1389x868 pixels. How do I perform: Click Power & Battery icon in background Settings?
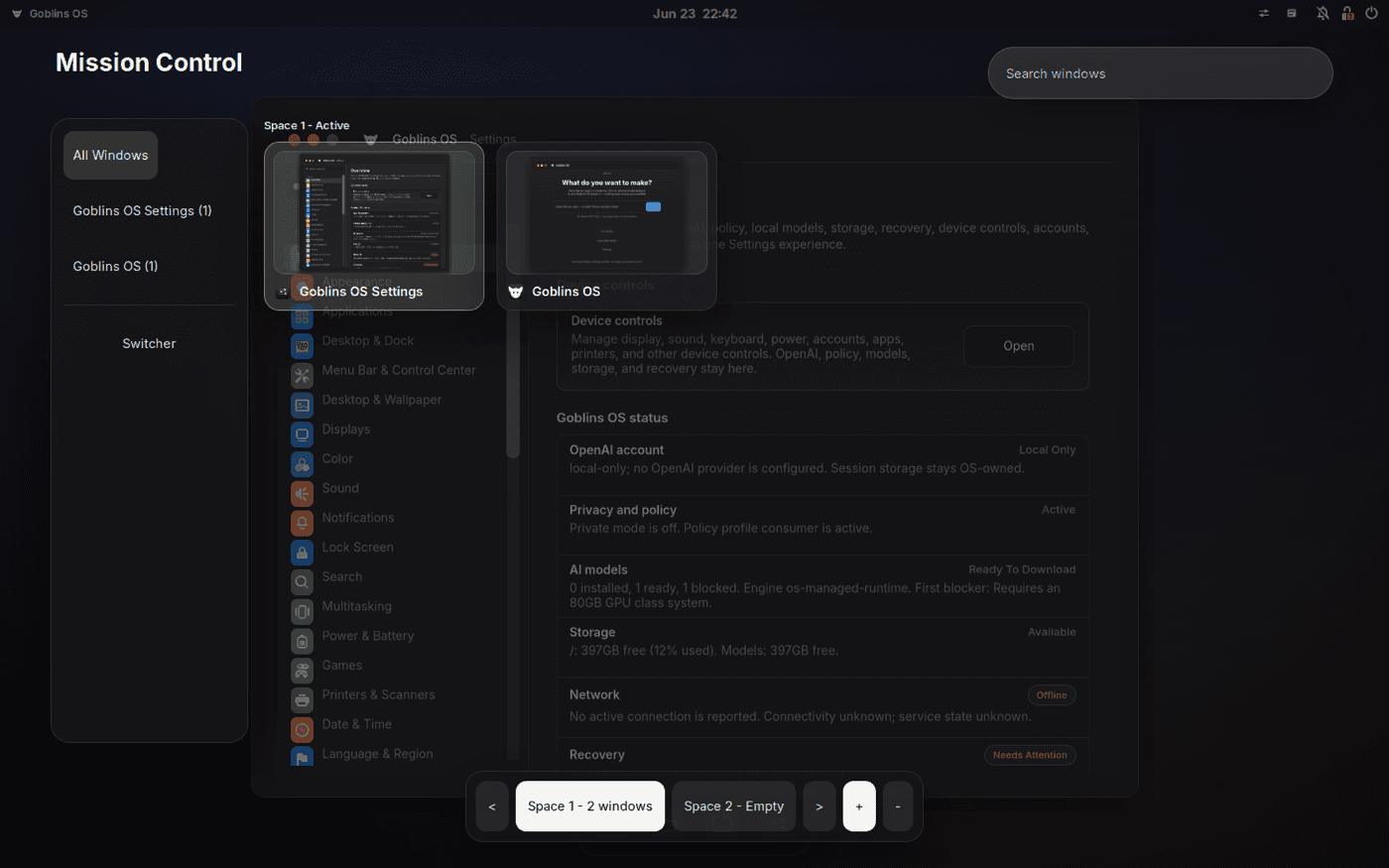302,642
